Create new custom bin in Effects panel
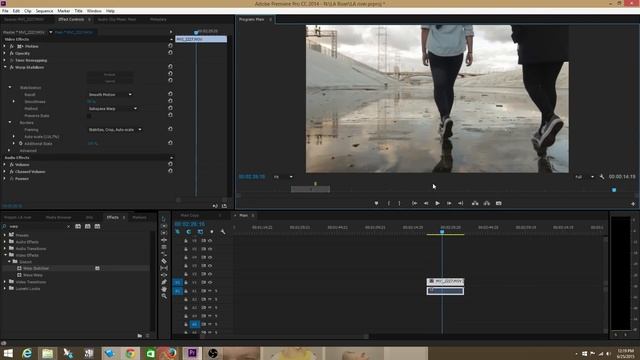The width and height of the screenshot is (640, 360). (140, 336)
